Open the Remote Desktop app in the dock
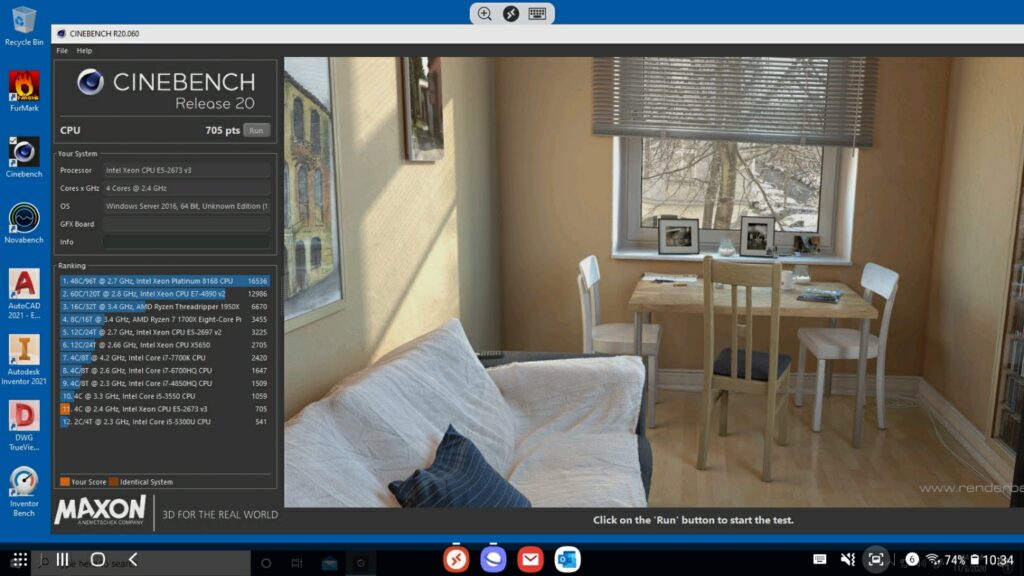 pyautogui.click(x=456, y=560)
